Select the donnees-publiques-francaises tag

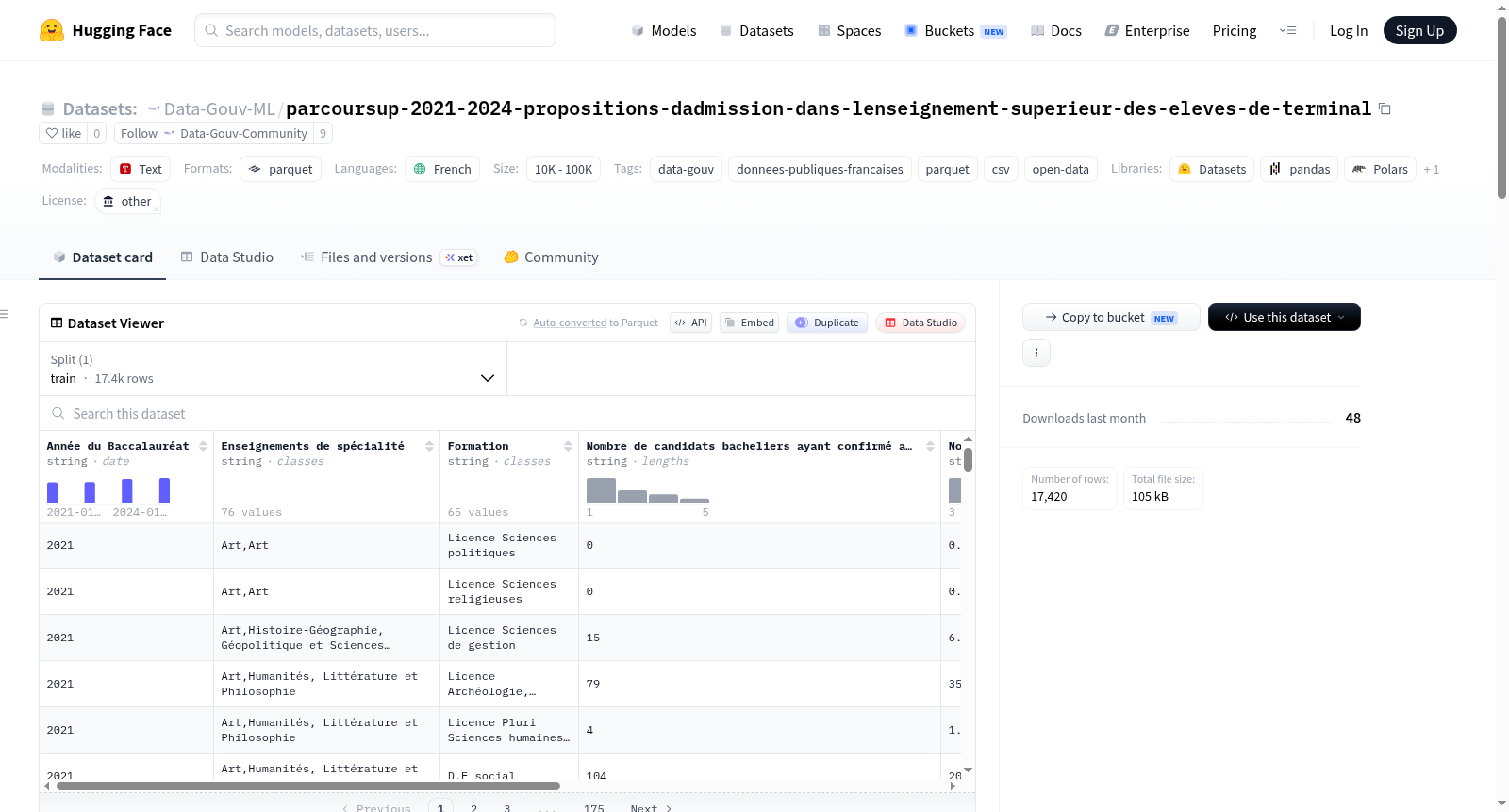tap(820, 169)
